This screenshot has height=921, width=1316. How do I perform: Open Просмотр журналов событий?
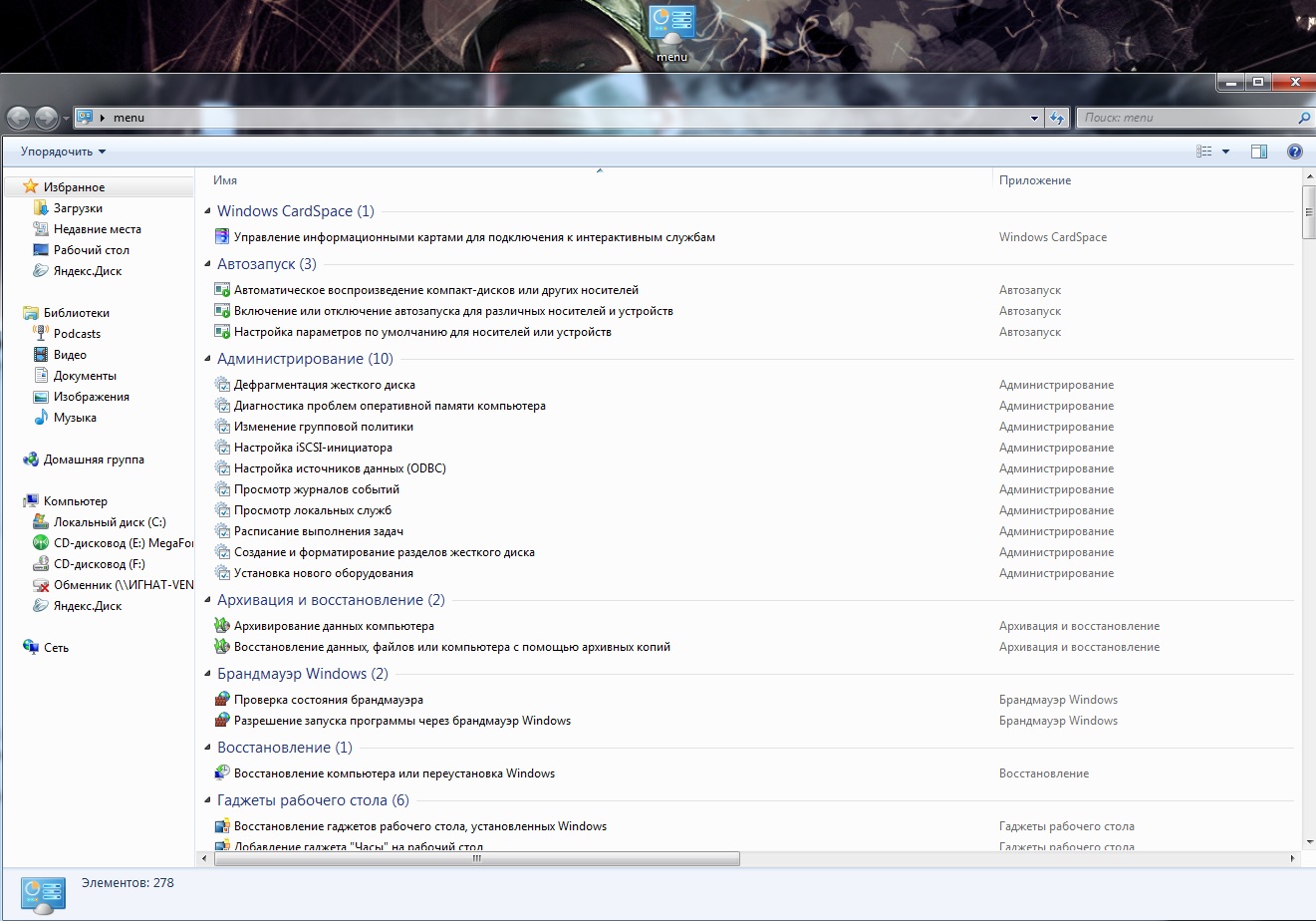point(317,489)
